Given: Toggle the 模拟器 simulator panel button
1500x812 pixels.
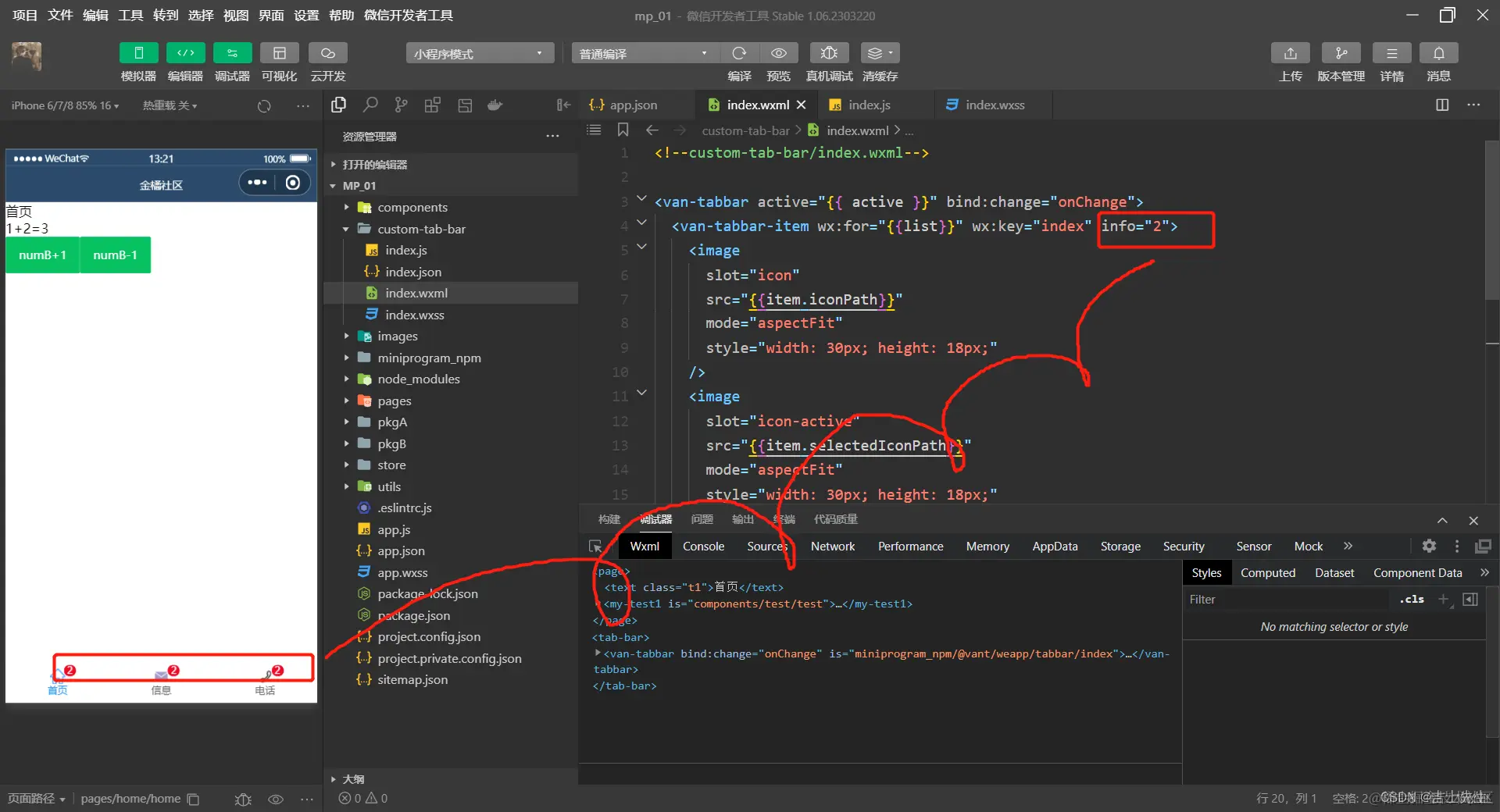Looking at the screenshot, I should pyautogui.click(x=138, y=53).
